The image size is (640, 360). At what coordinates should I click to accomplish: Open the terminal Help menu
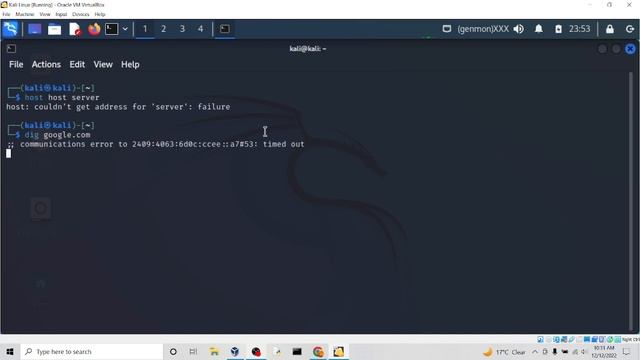coord(130,64)
